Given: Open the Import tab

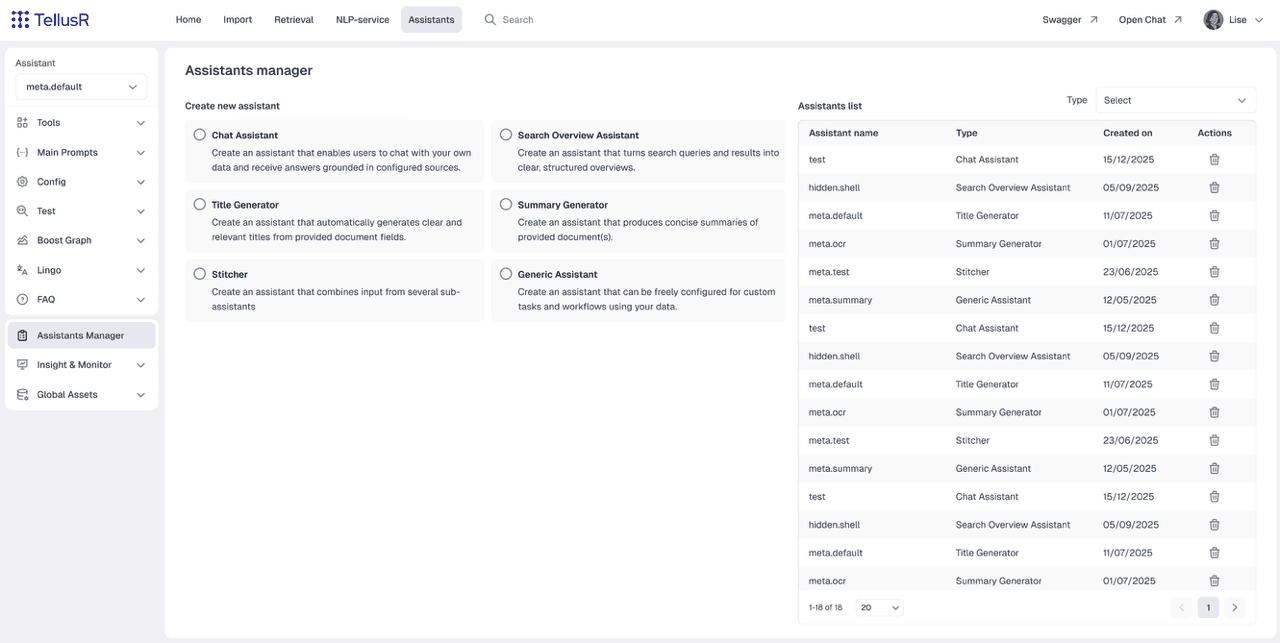Looking at the screenshot, I should coord(238,19).
